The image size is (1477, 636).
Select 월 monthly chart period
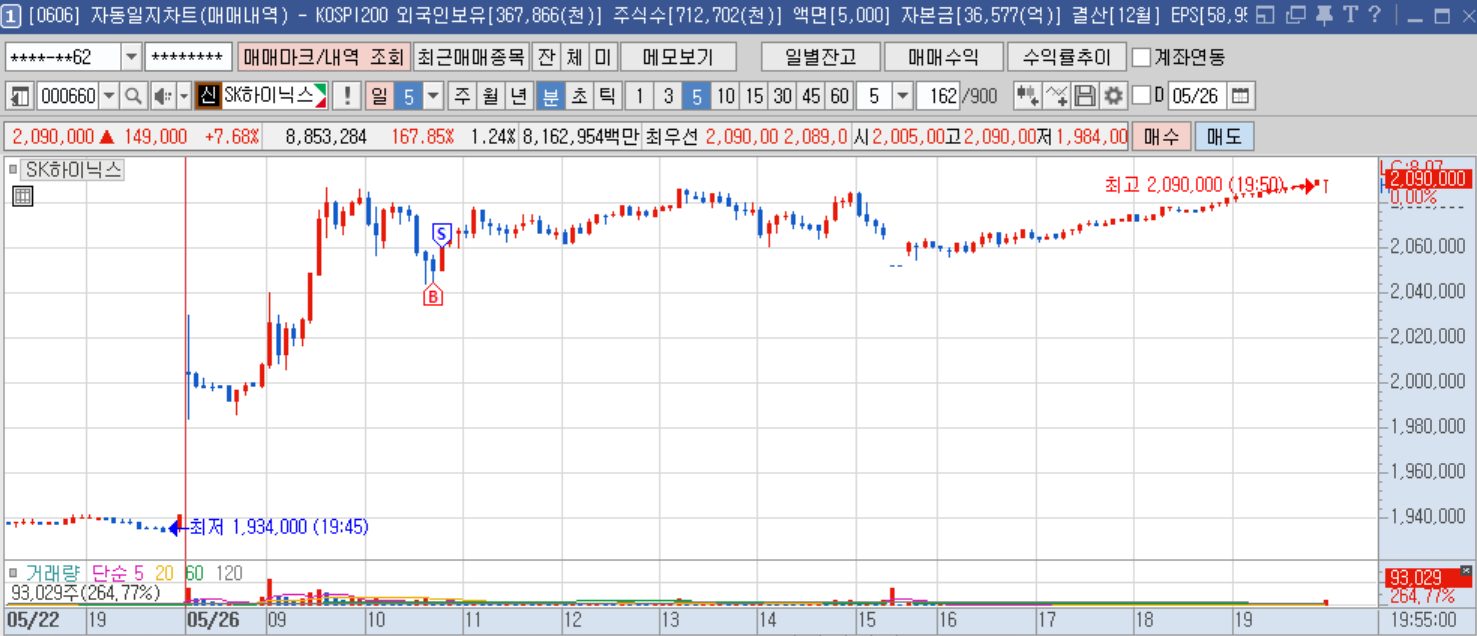490,96
